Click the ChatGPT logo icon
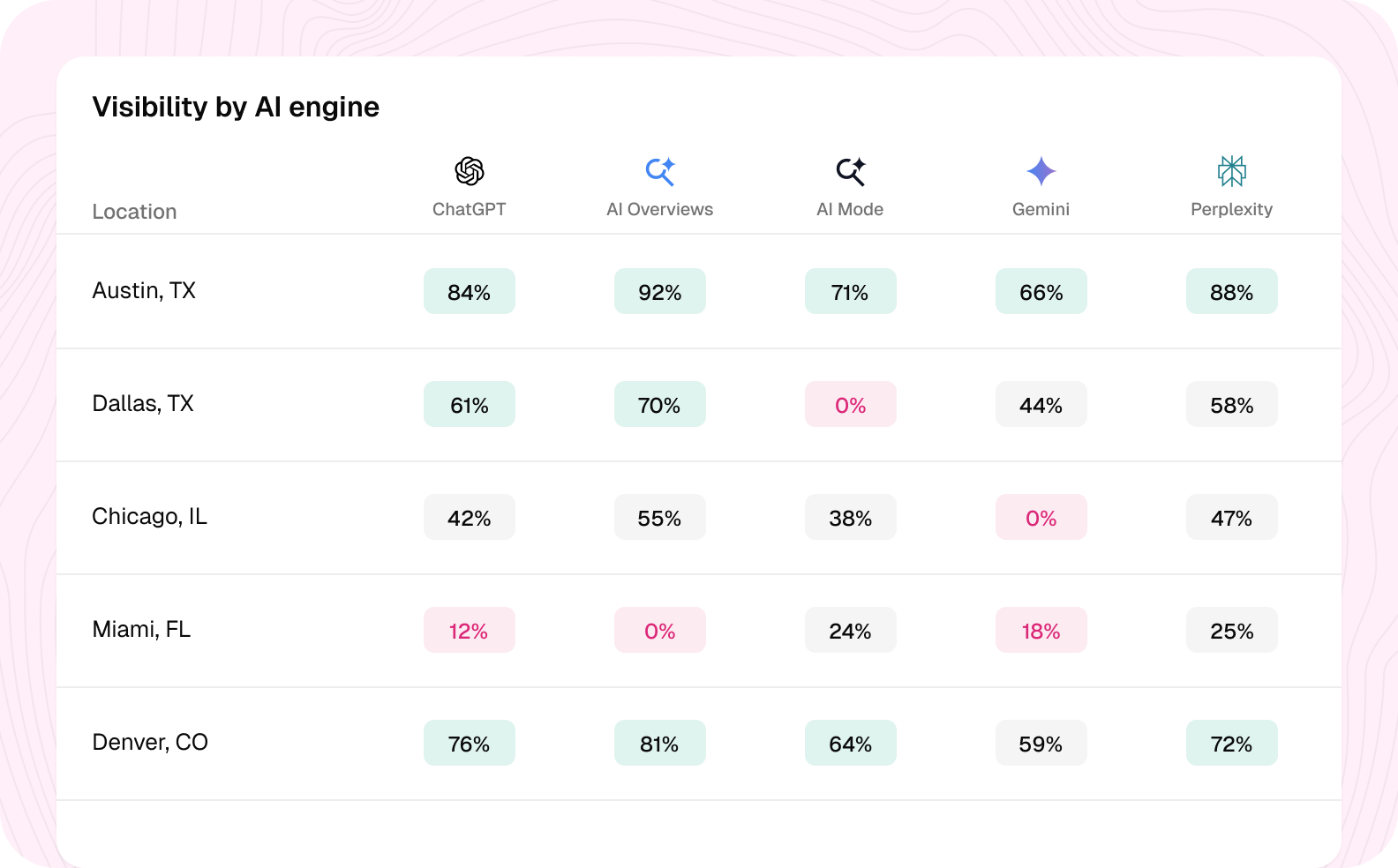The width and height of the screenshot is (1398, 868). (470, 171)
